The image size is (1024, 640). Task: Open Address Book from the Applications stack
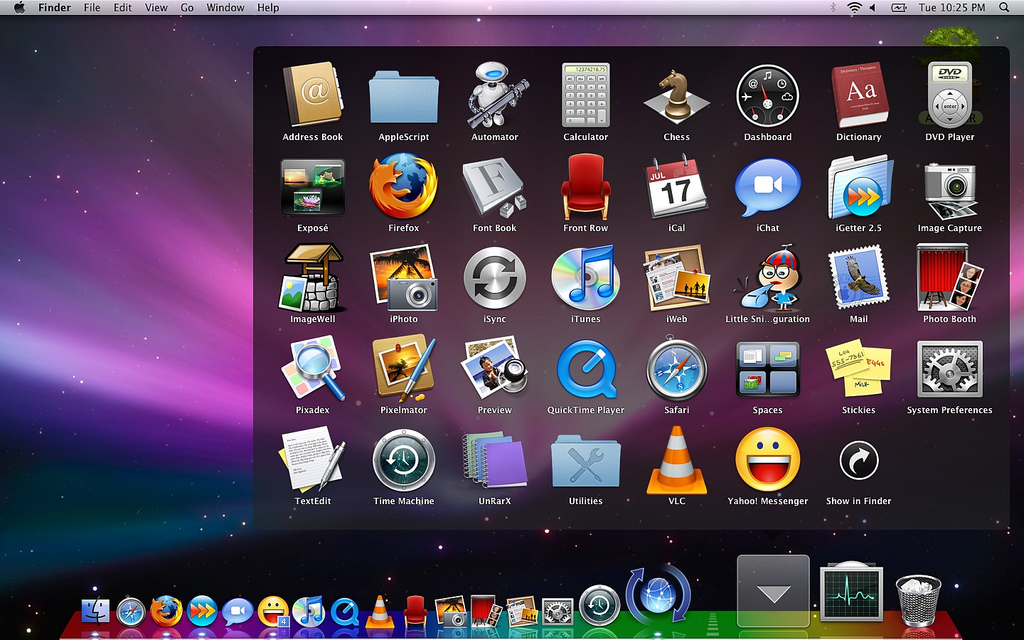point(312,95)
